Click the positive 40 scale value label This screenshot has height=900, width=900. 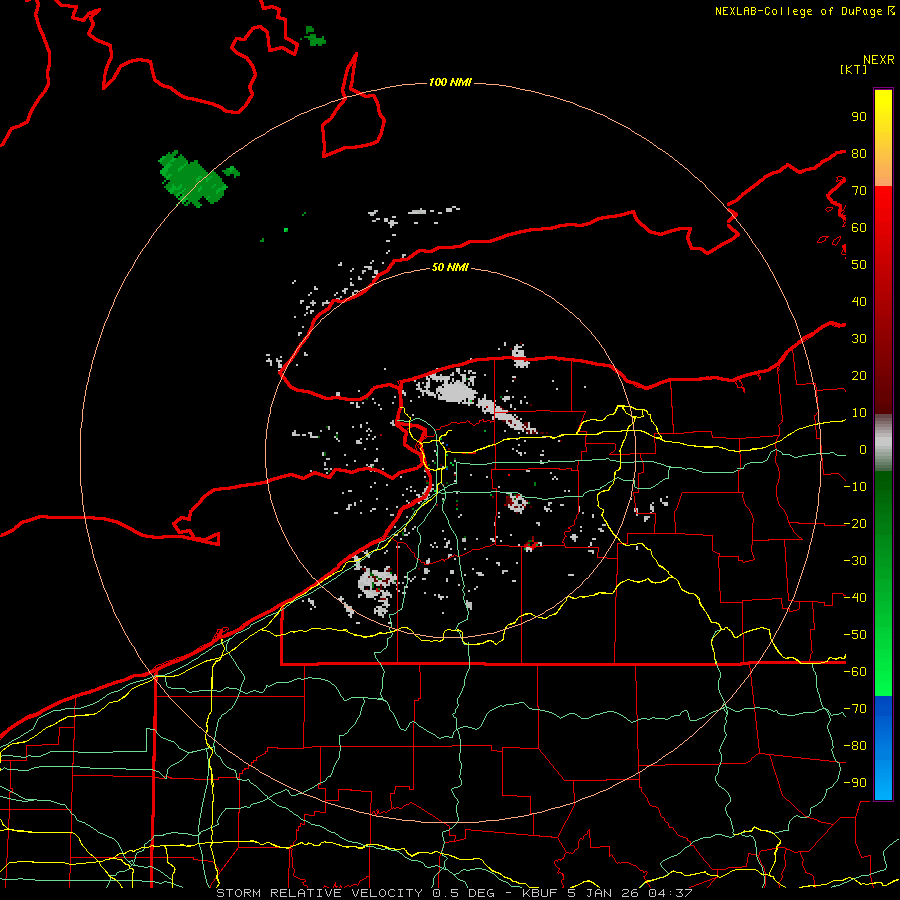coord(859,302)
